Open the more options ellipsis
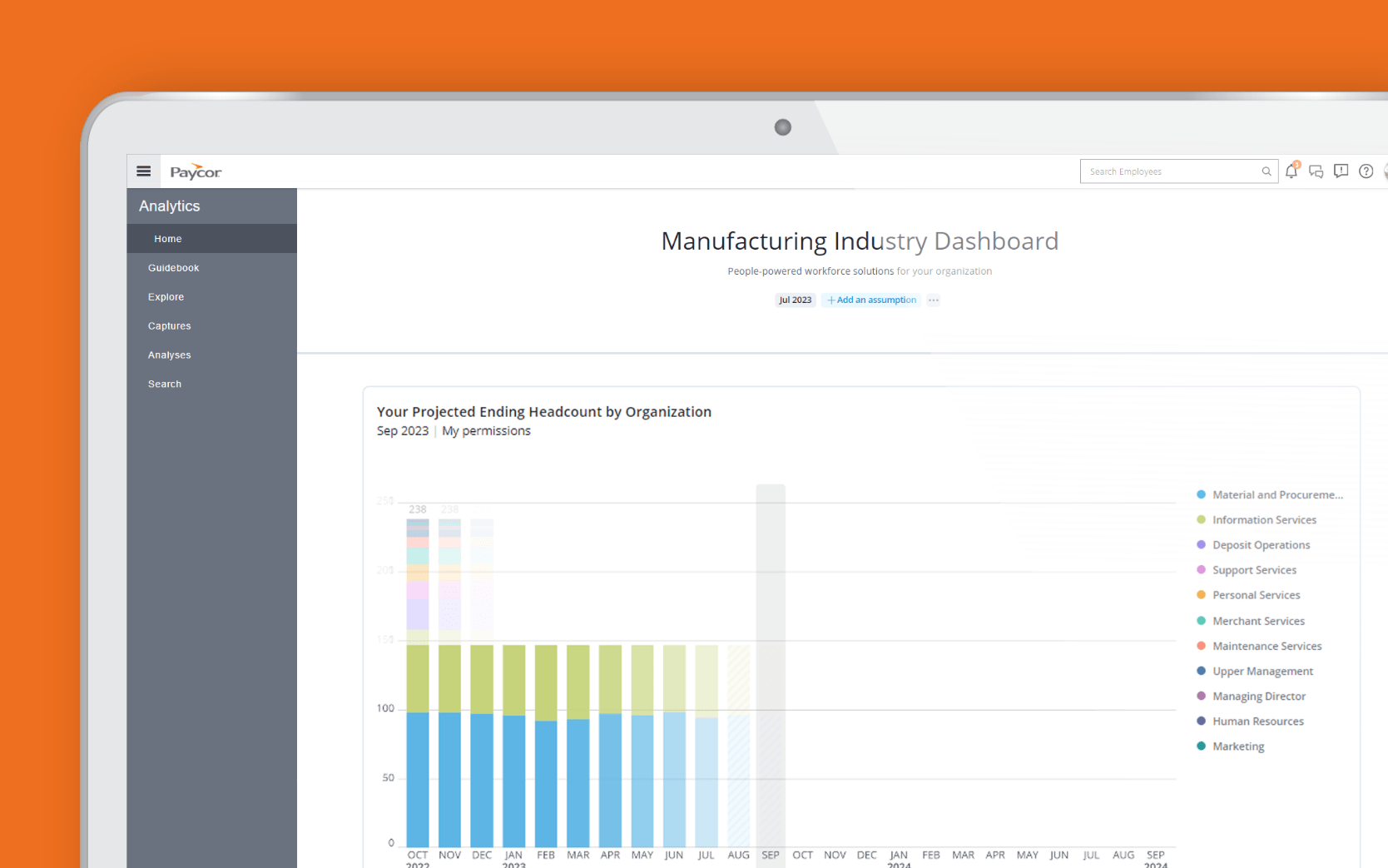The height and width of the screenshot is (868, 1388). point(934,300)
